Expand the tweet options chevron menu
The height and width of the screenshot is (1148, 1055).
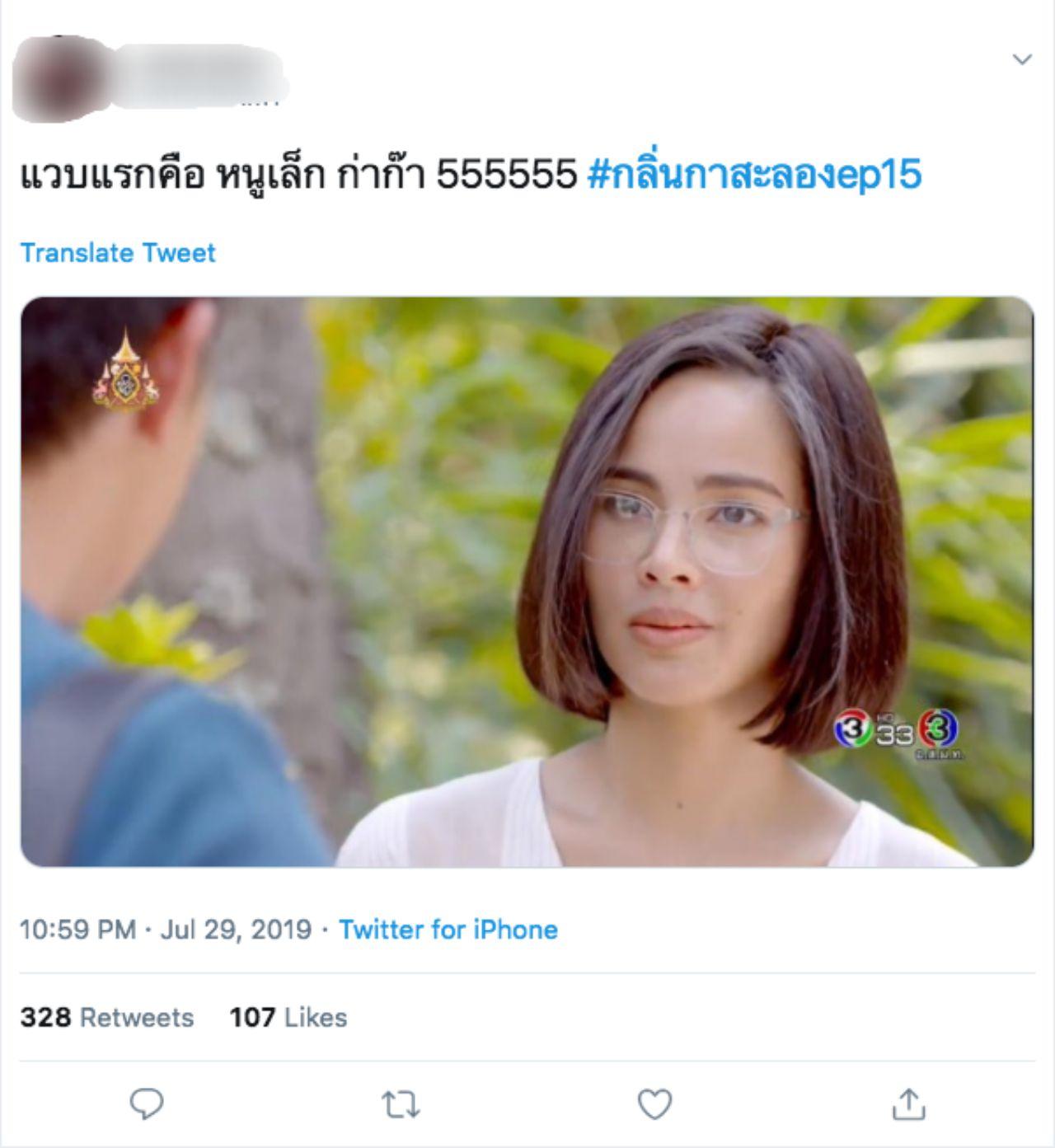point(1022,59)
